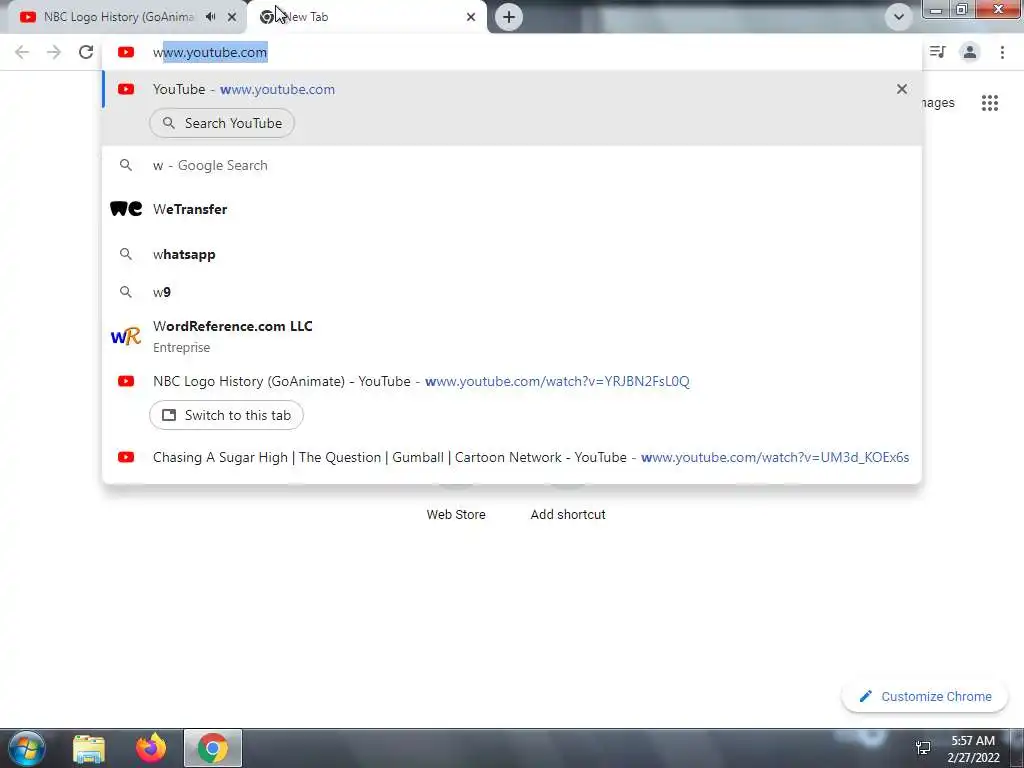The width and height of the screenshot is (1024, 768).
Task: Open the Google apps grid icon
Action: 989,103
